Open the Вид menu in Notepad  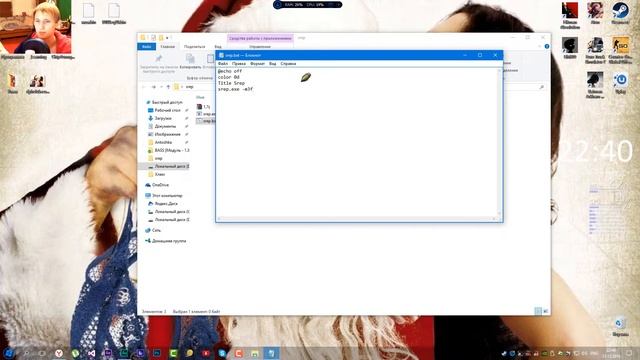272,64
